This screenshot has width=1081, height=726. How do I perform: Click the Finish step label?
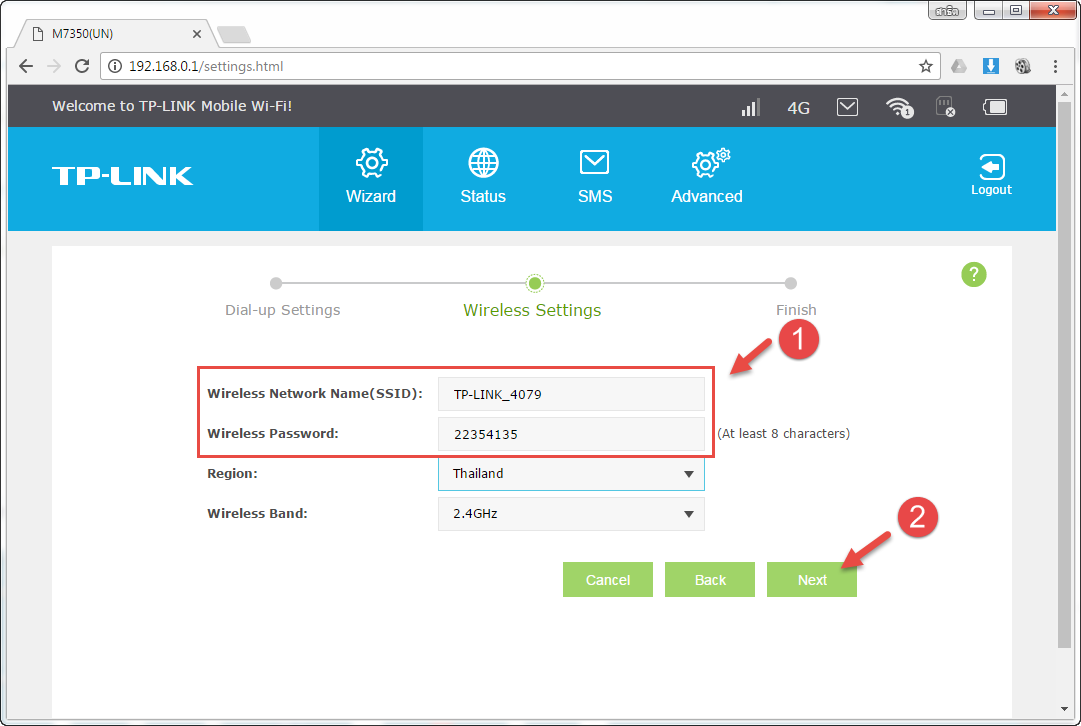tap(796, 310)
